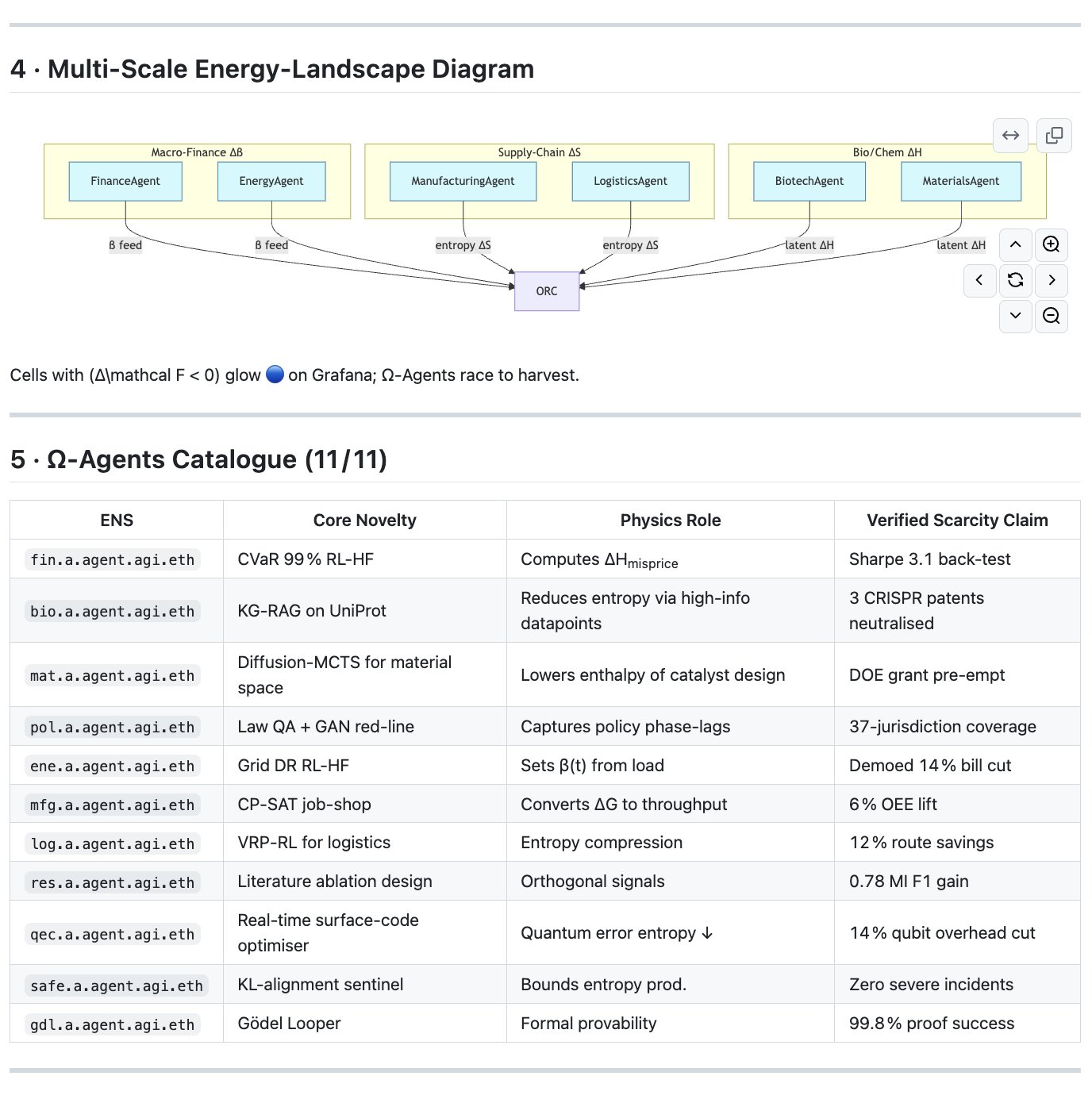This screenshot has height=1095, width=1092.
Task: Click the EnergyAgent diagram box
Action: (271, 181)
